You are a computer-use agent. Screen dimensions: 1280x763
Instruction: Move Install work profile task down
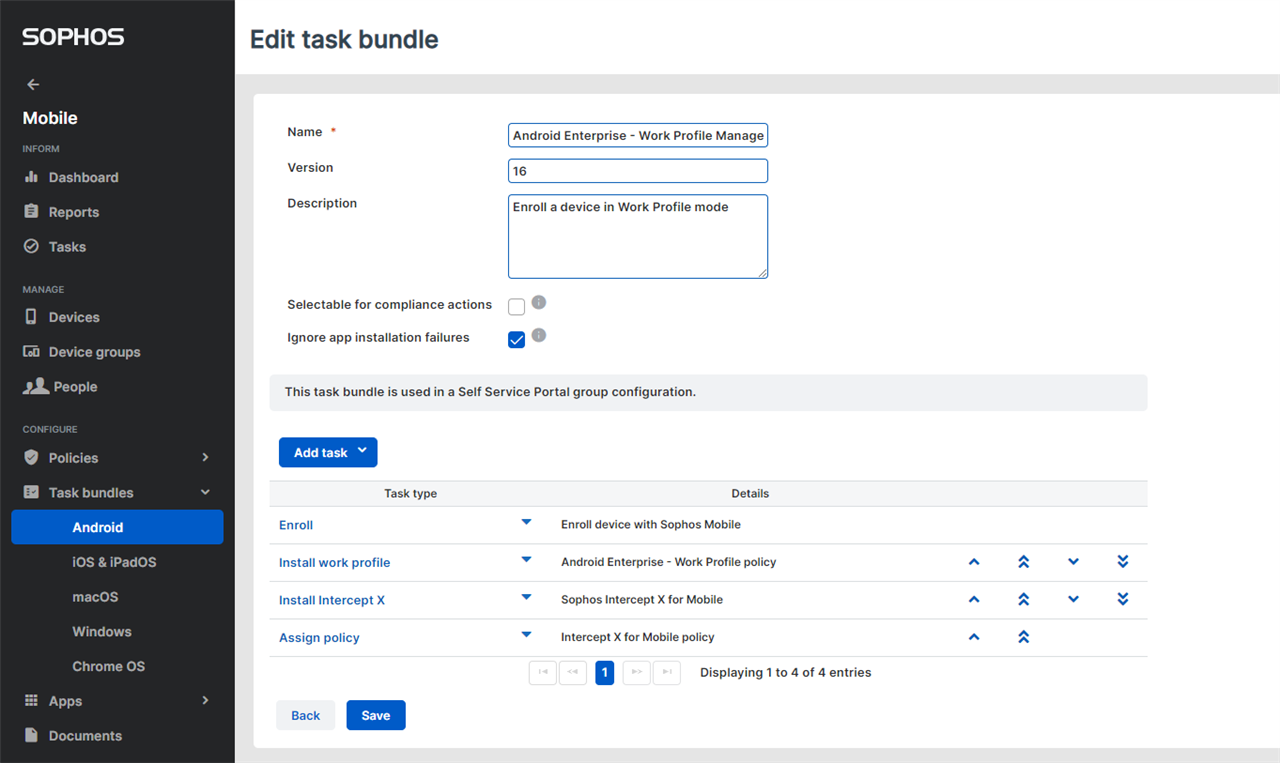pos(1073,562)
